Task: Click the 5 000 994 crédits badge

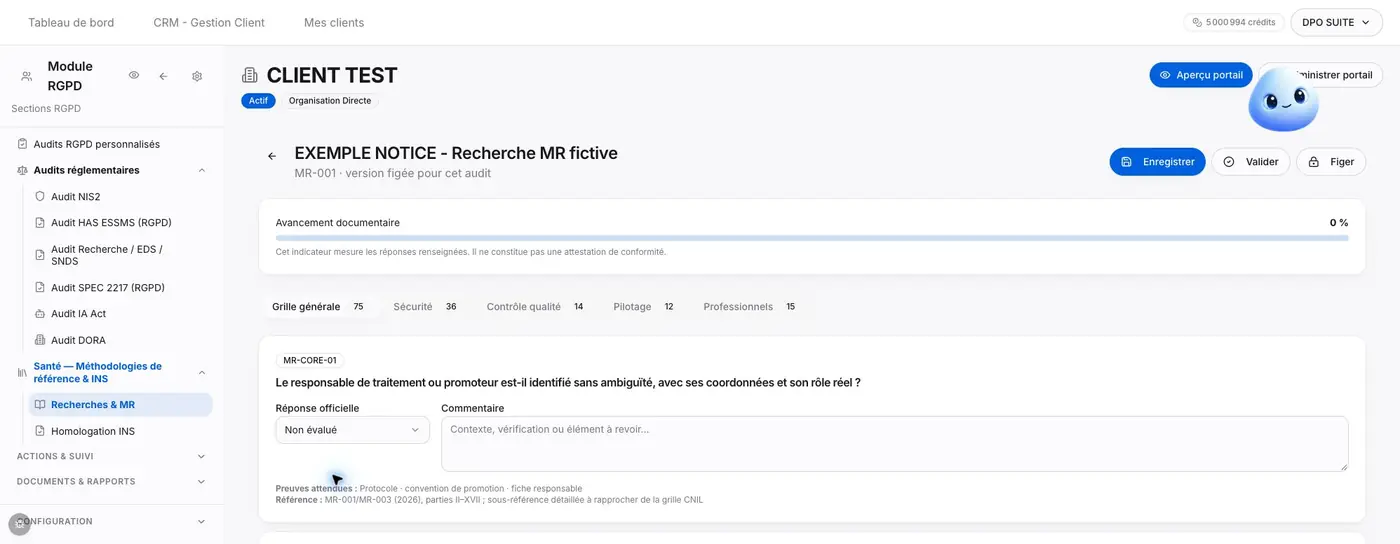Action: pos(1234,22)
